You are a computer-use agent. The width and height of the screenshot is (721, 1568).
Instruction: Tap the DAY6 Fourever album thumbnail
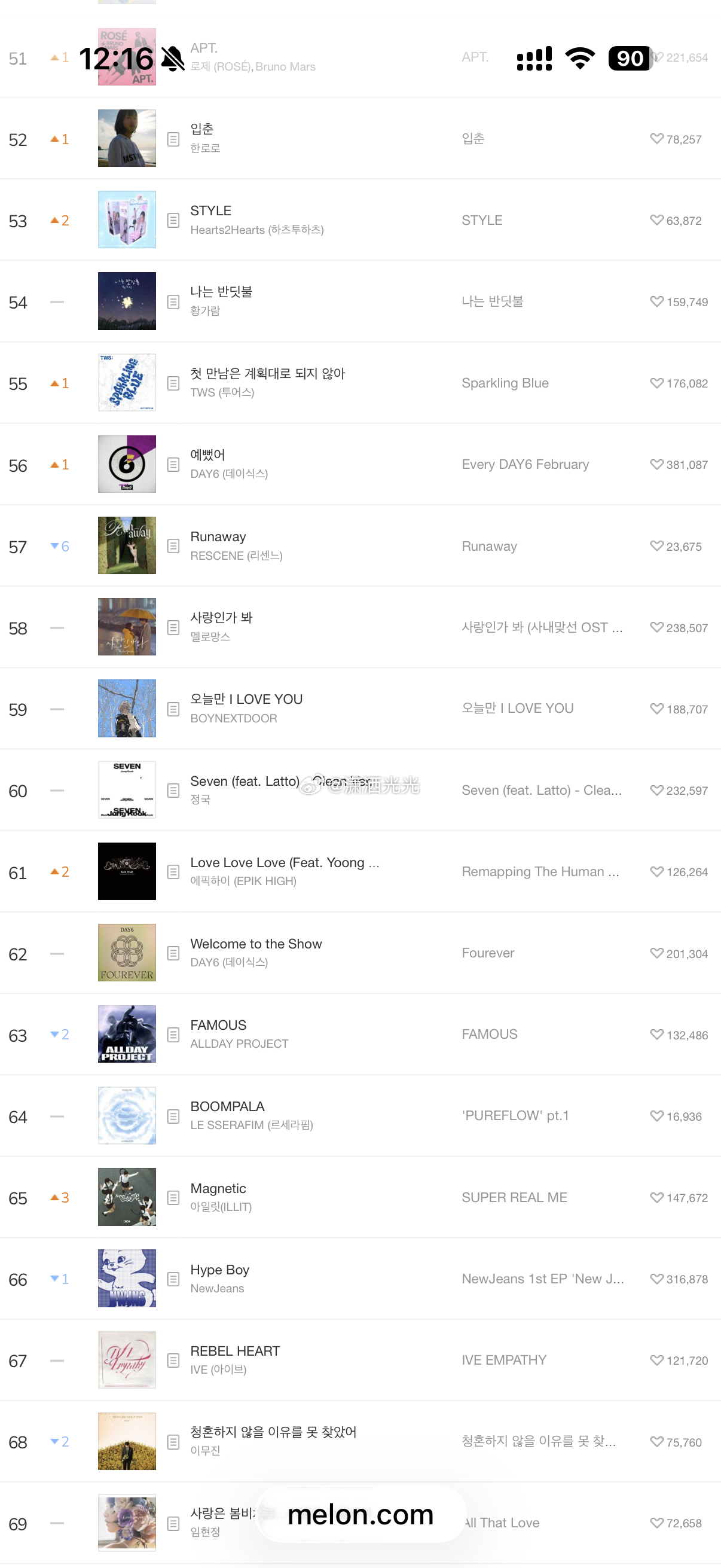click(127, 953)
